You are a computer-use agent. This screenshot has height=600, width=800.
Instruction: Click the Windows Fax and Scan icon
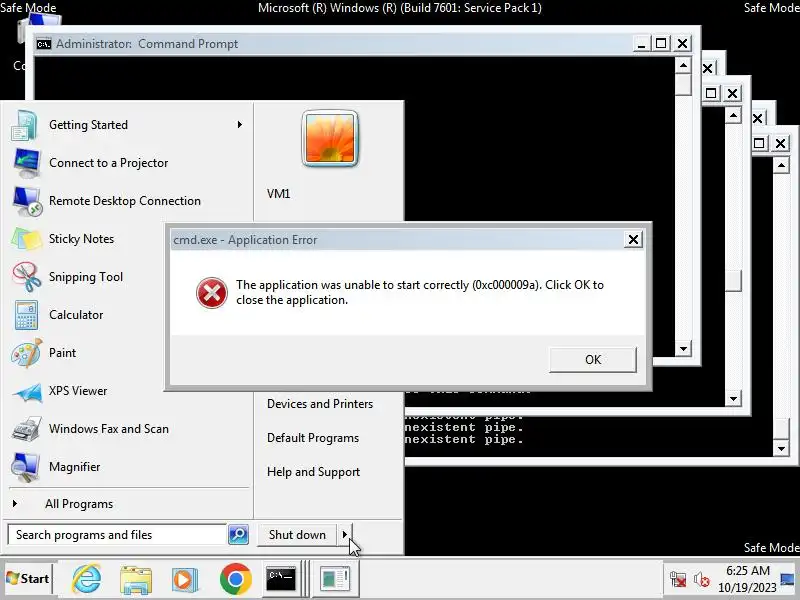pos(27,429)
